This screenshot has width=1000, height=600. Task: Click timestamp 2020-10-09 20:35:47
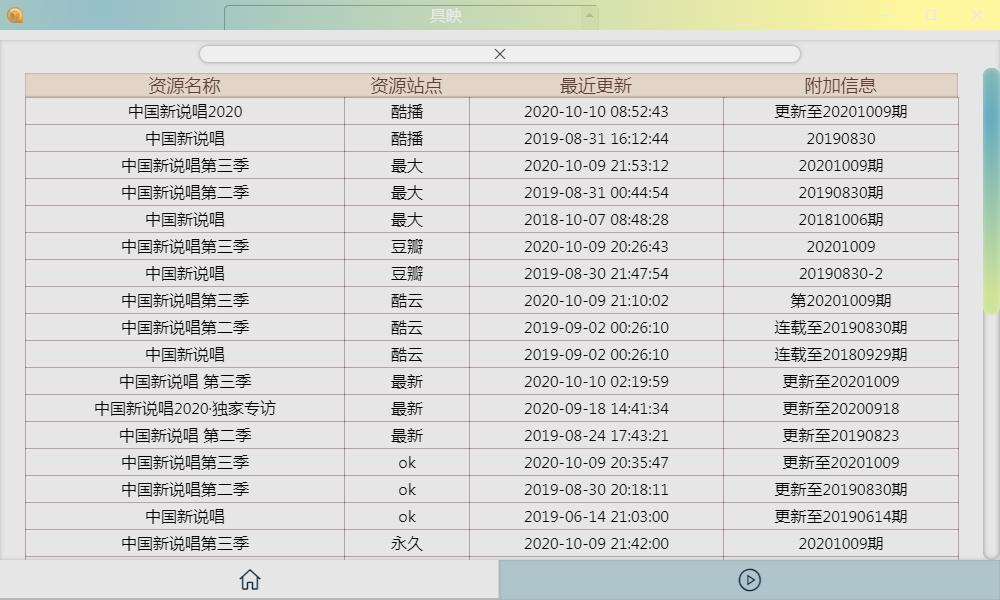[596, 463]
